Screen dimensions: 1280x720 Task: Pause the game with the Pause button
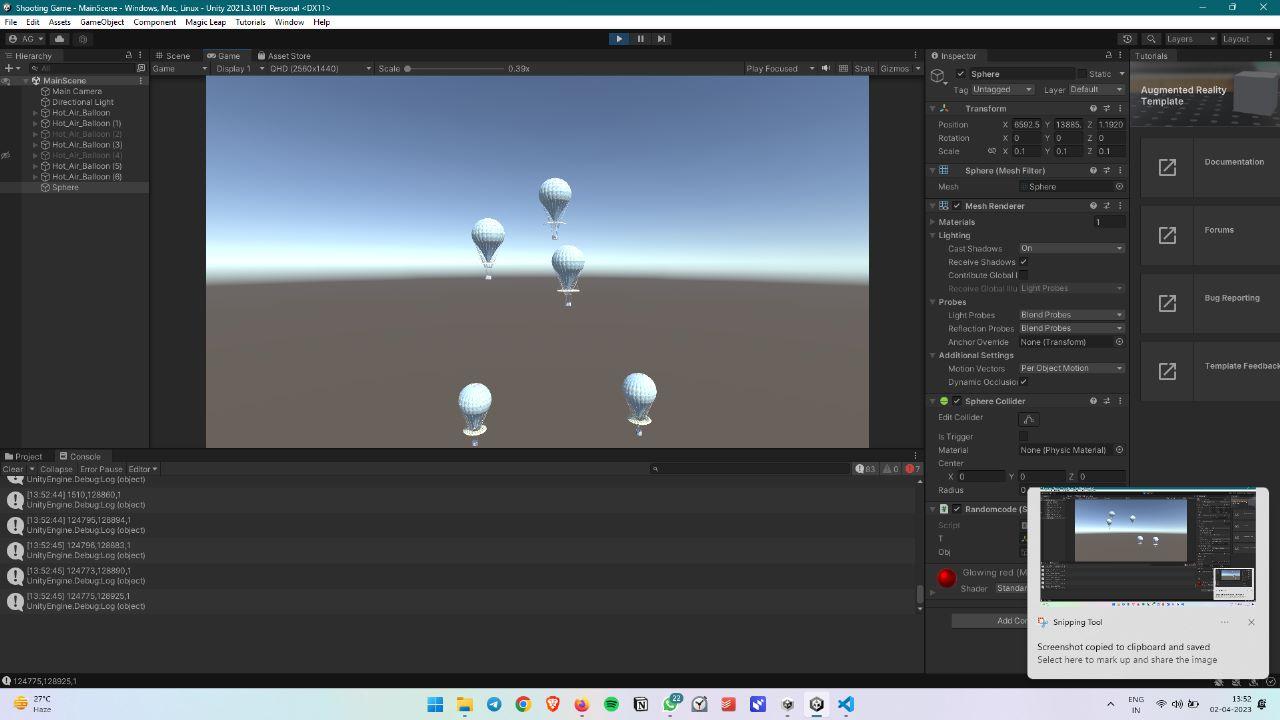(x=640, y=39)
